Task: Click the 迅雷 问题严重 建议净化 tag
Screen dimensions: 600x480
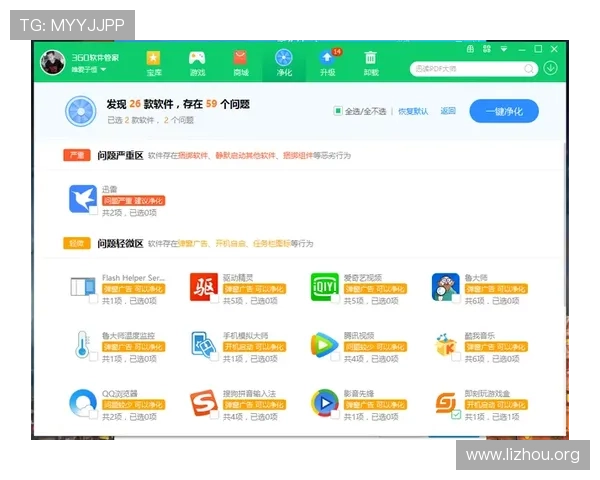Action: coord(134,201)
